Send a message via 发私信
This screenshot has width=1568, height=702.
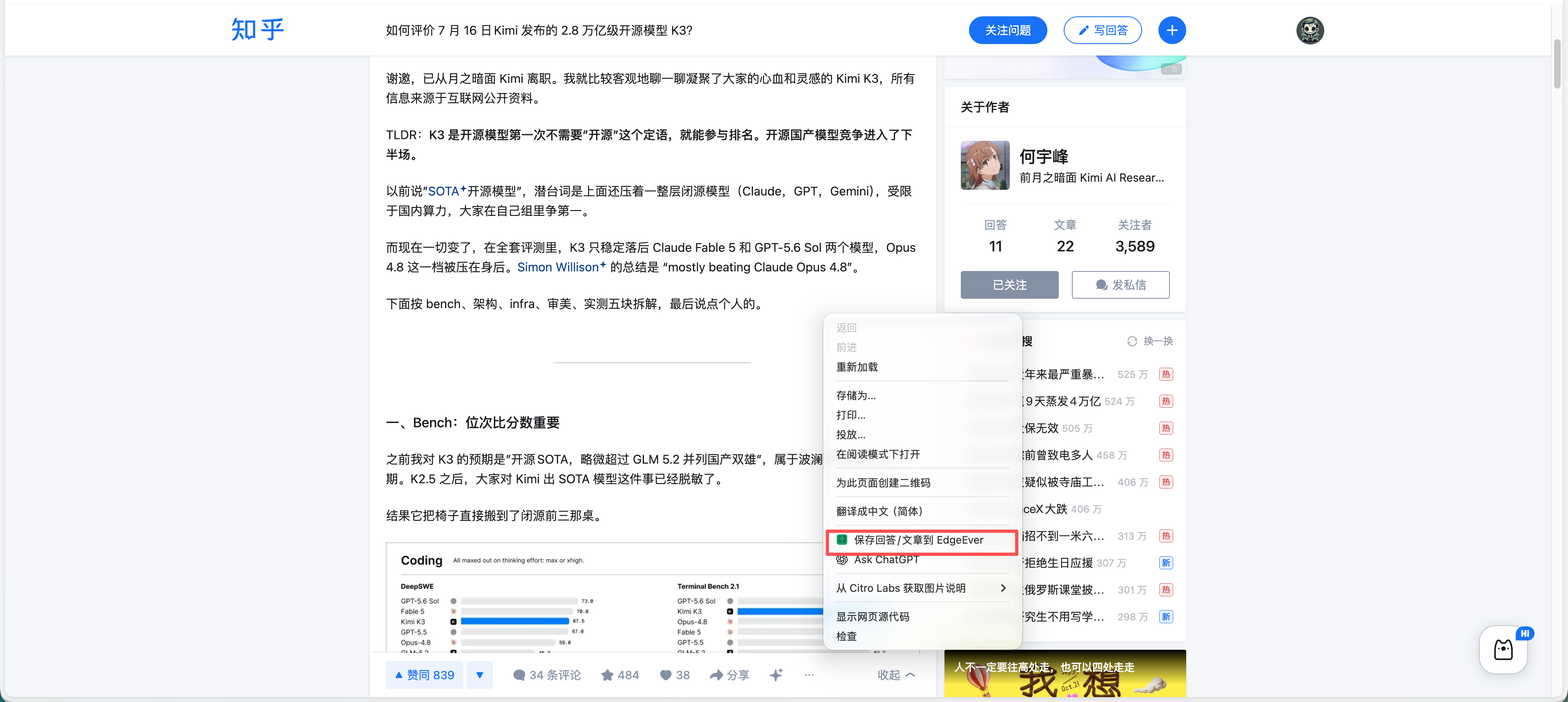tap(1120, 285)
